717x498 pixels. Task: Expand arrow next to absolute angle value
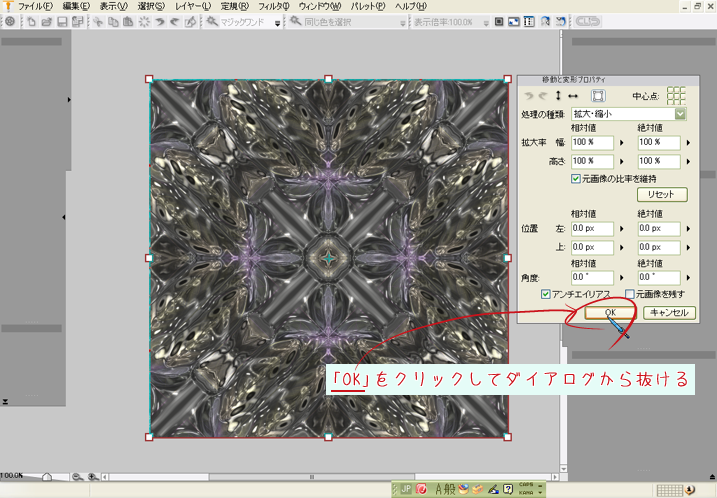(690, 276)
